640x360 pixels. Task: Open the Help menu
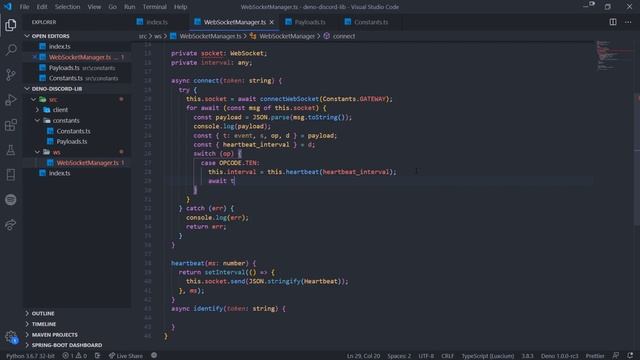180,7
